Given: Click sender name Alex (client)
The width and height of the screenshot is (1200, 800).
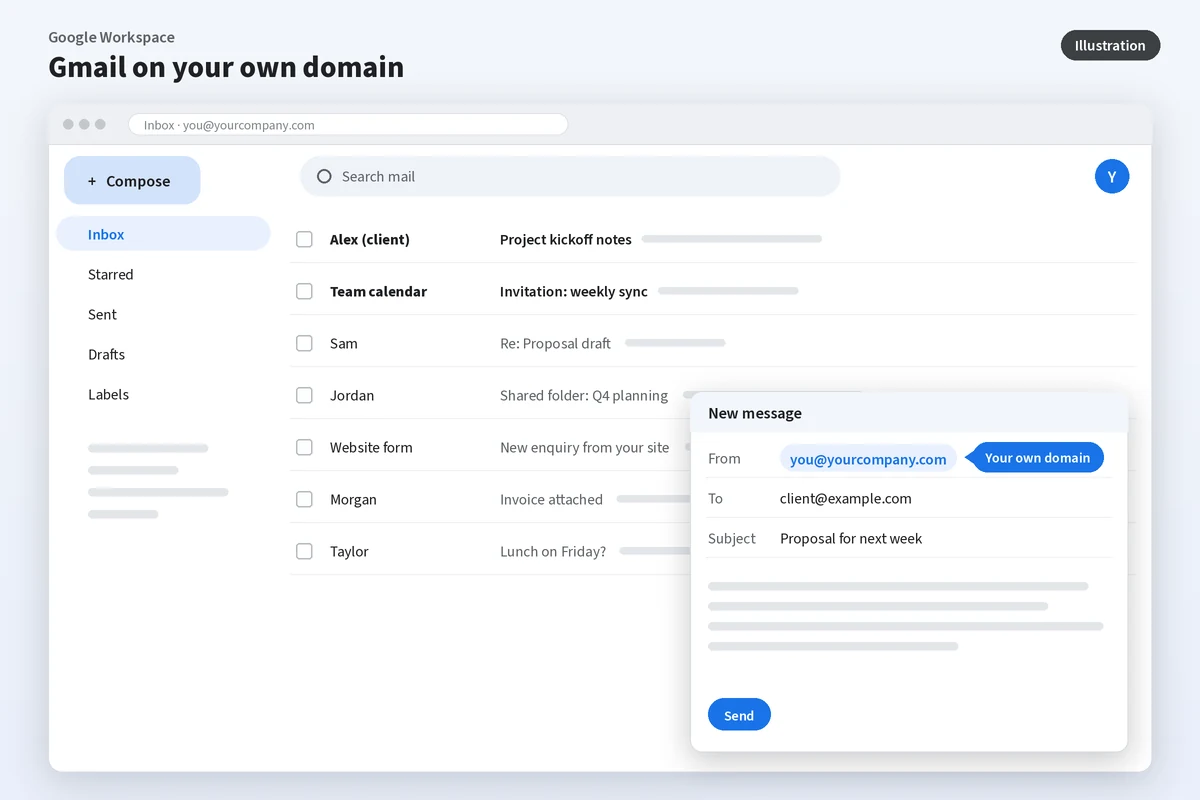Looking at the screenshot, I should pos(370,239).
